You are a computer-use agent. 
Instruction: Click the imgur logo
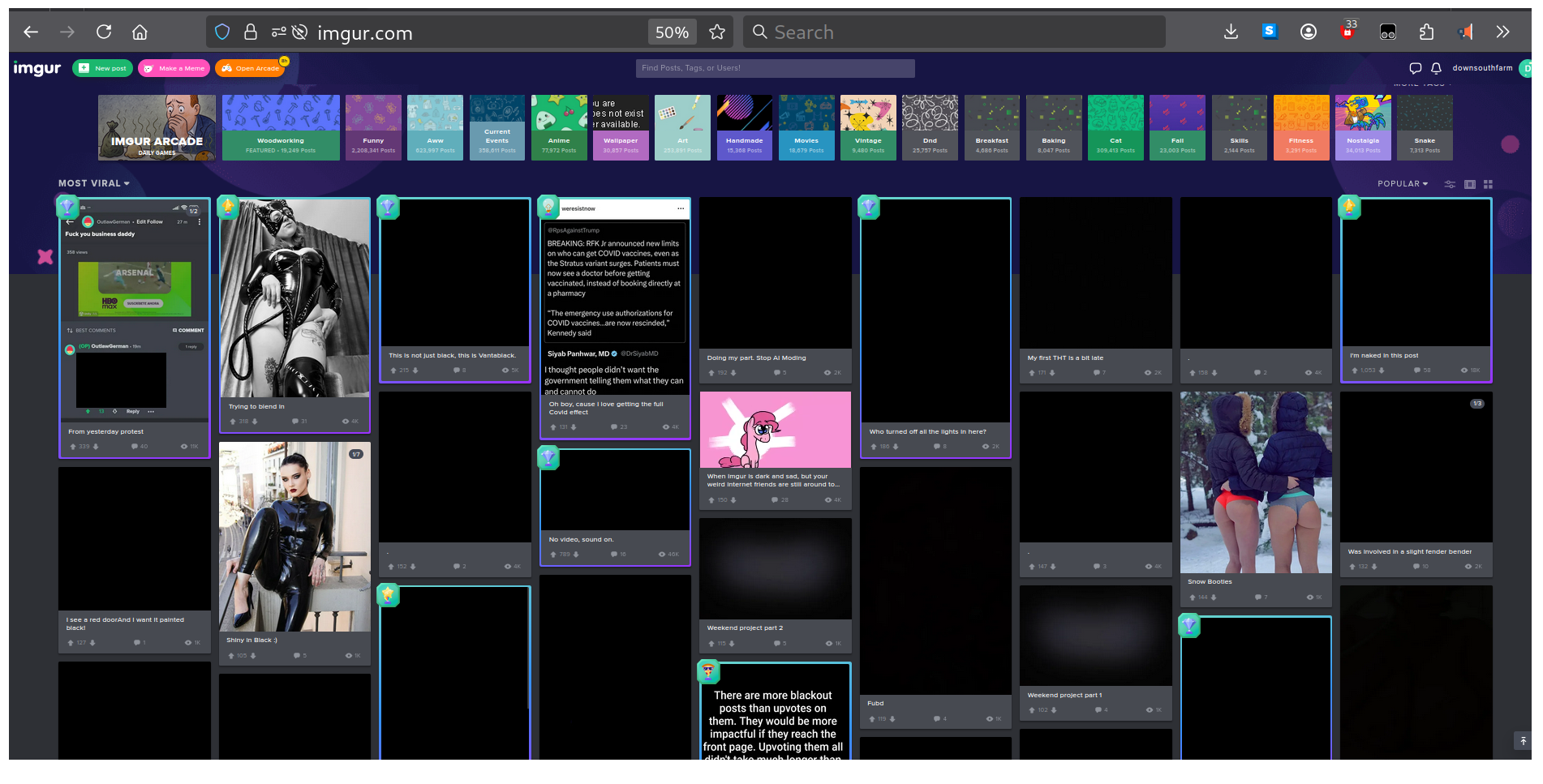pos(37,68)
